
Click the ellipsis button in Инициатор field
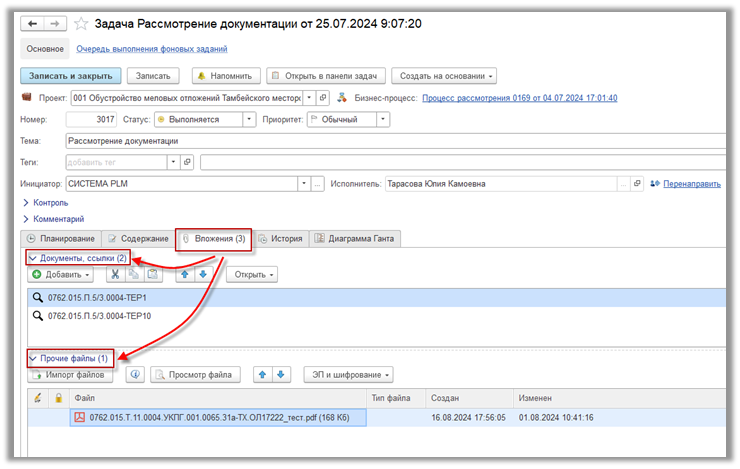tap(318, 184)
